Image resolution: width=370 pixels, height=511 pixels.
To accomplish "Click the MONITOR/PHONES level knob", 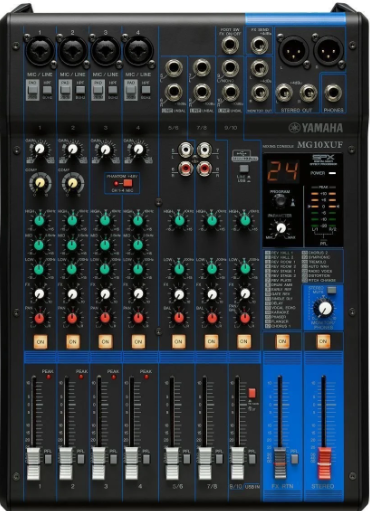I will coord(323,309).
